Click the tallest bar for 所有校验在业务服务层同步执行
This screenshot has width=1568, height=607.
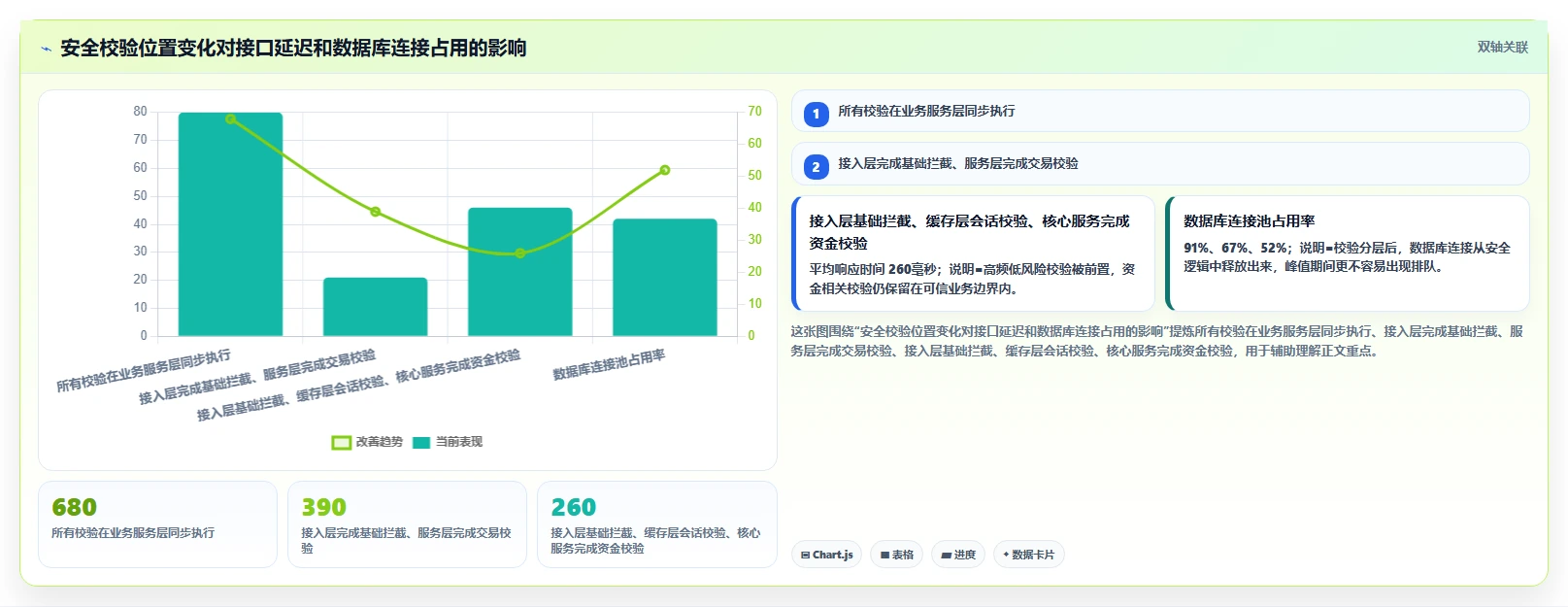[x=230, y=224]
